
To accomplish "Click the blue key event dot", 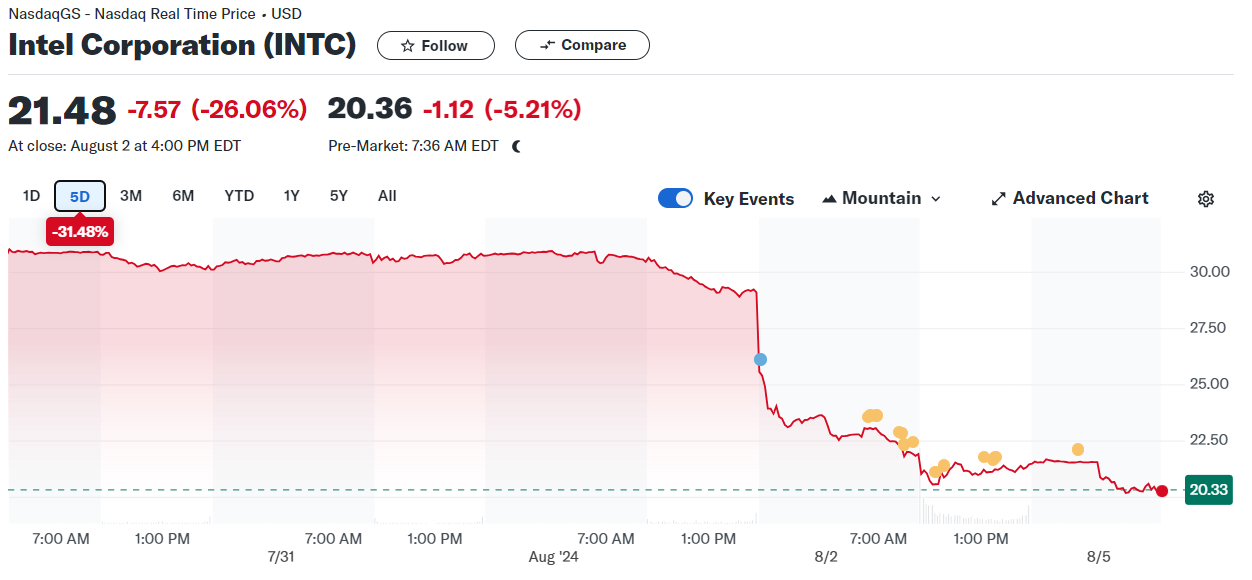I will 760,359.
